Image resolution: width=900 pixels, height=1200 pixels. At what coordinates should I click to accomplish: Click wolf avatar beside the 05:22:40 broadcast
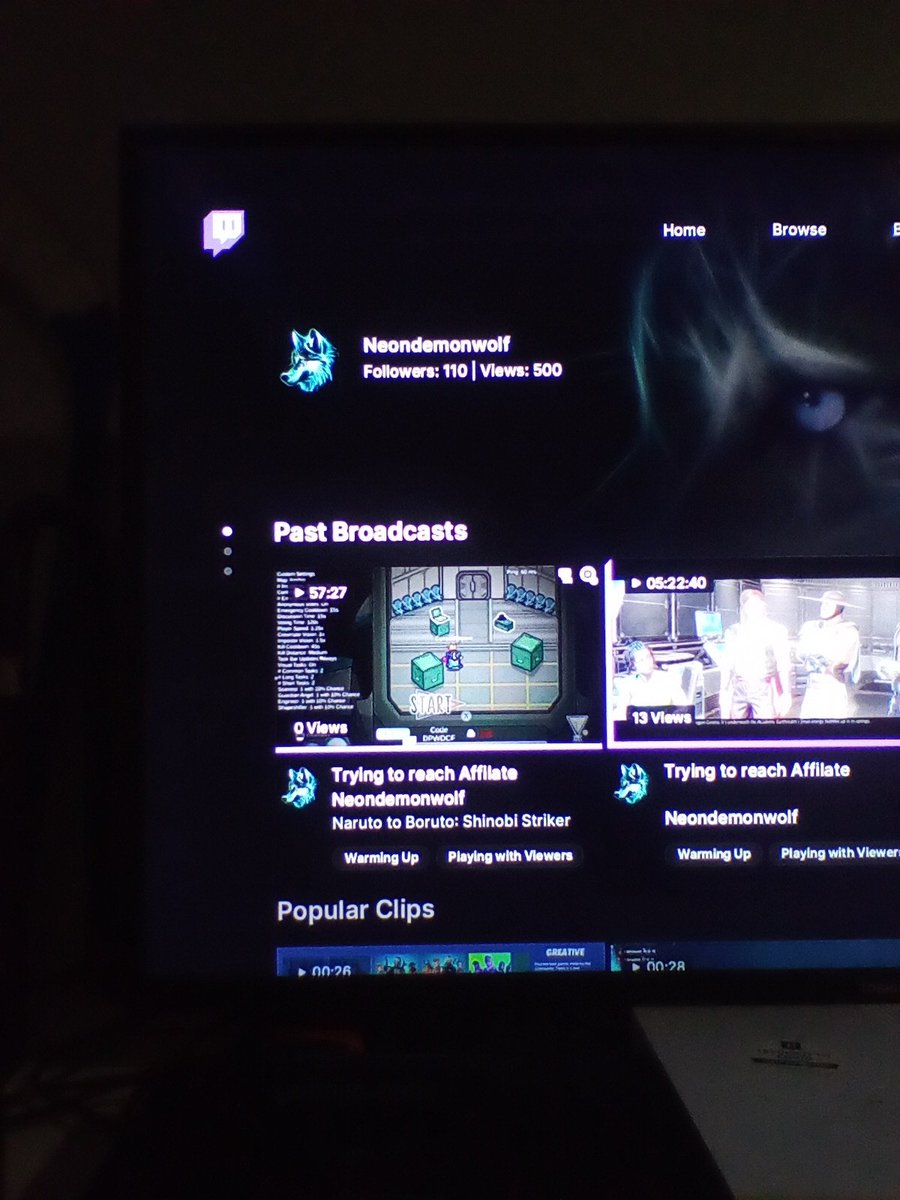(x=631, y=784)
